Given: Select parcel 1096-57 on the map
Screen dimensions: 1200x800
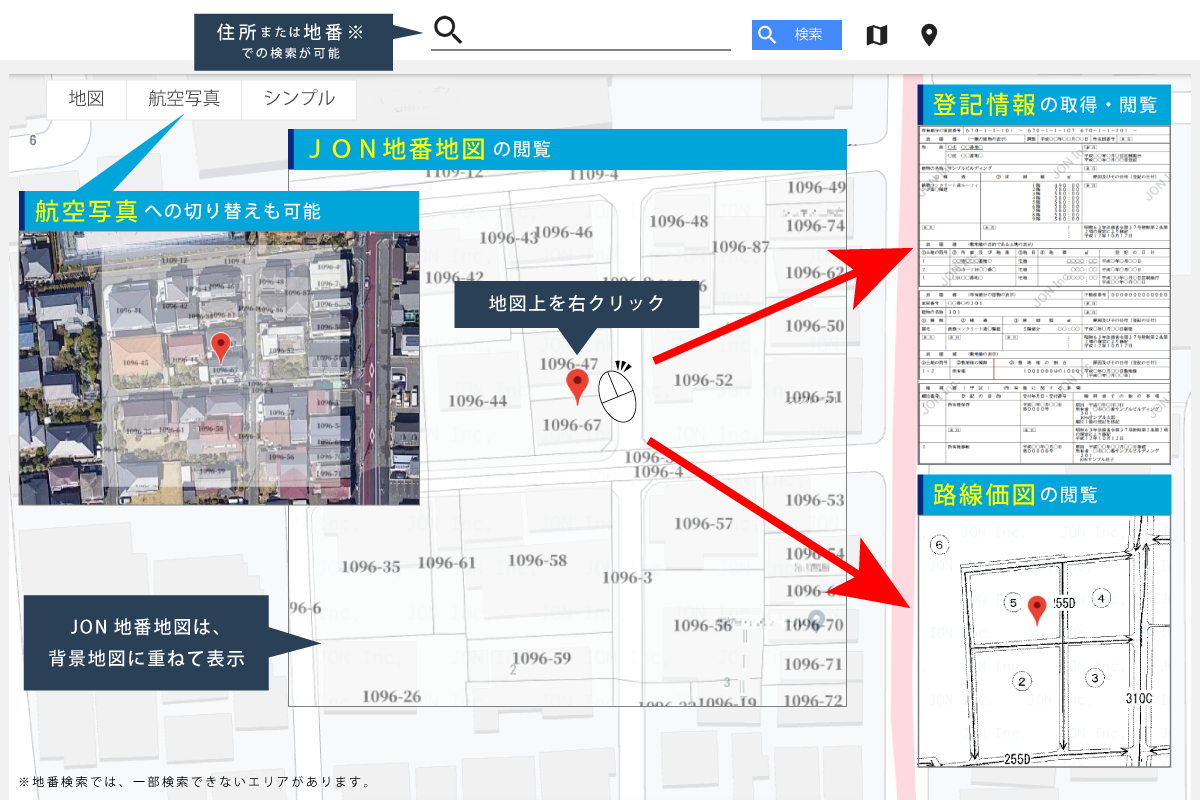Looking at the screenshot, I should [704, 523].
